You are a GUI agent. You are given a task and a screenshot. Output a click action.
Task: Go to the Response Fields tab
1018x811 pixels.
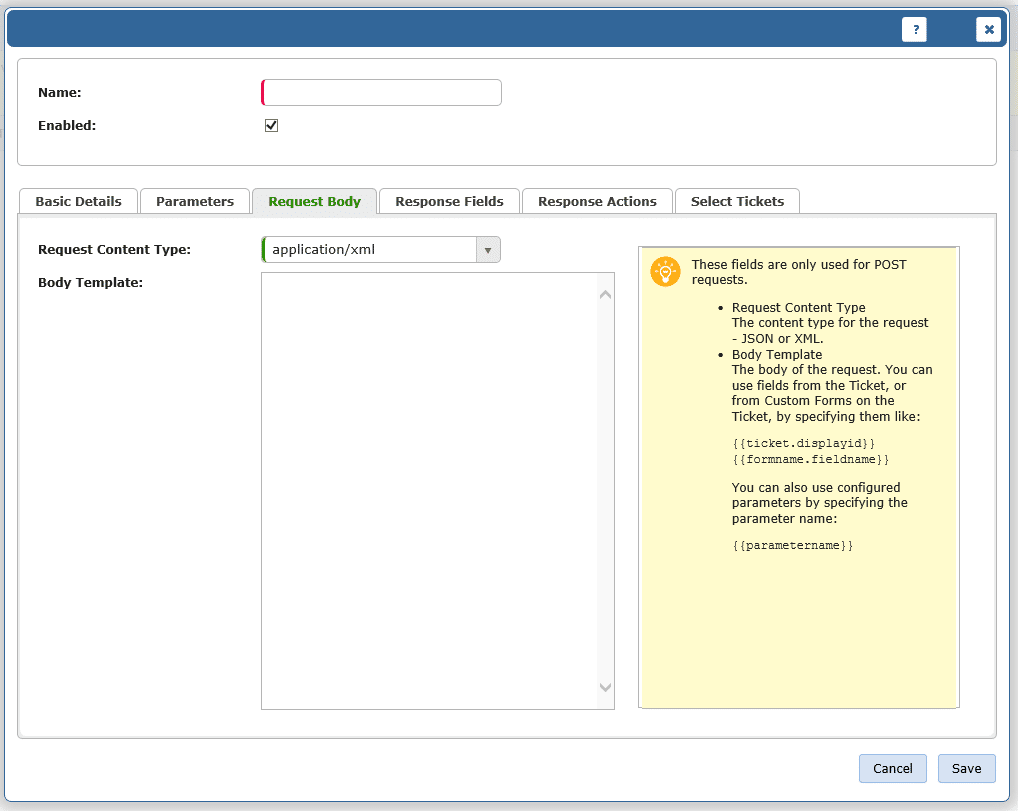click(449, 201)
